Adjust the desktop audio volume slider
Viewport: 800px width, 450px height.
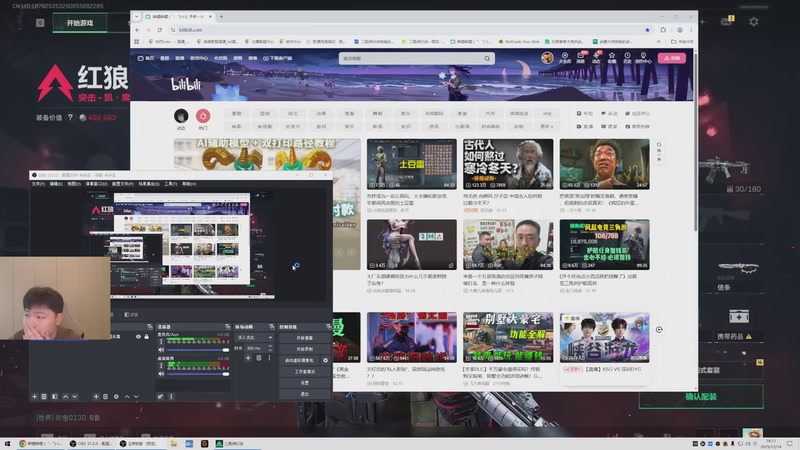198,374
